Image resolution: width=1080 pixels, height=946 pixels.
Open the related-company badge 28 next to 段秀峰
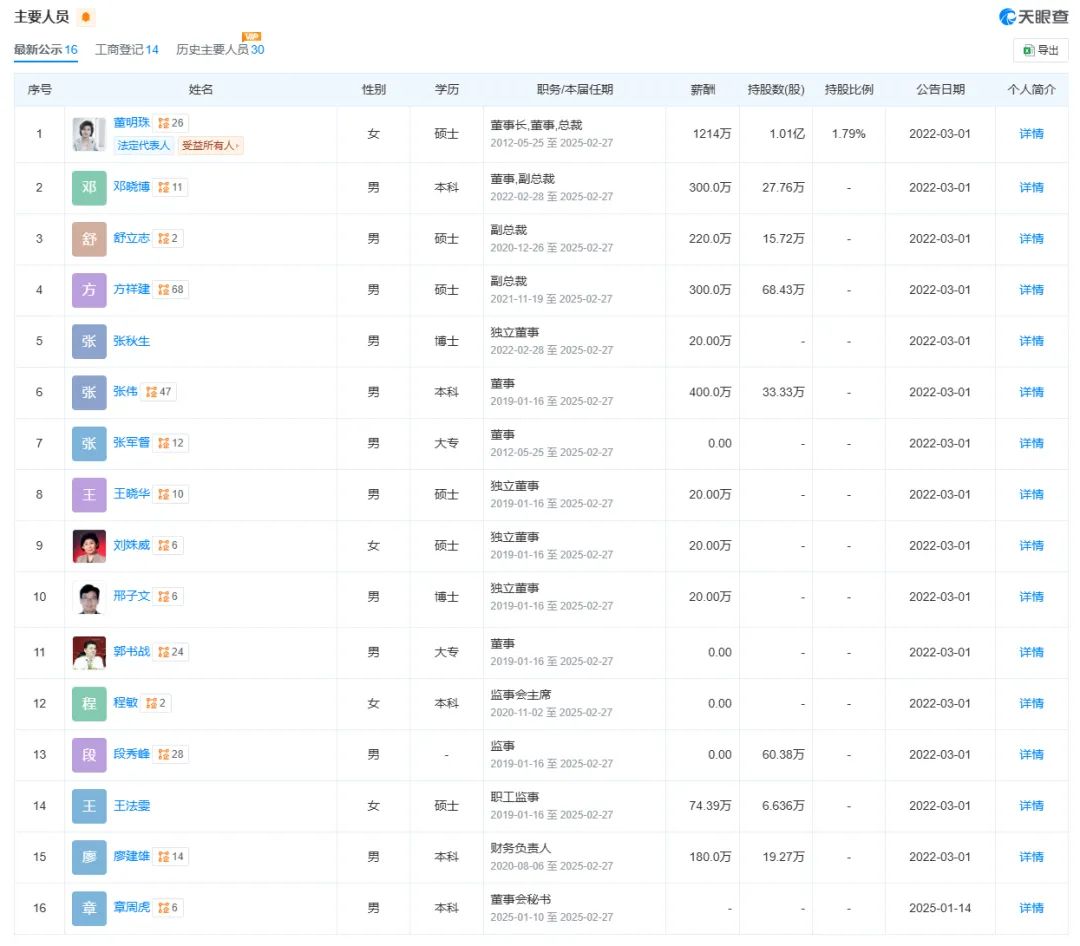click(172, 754)
